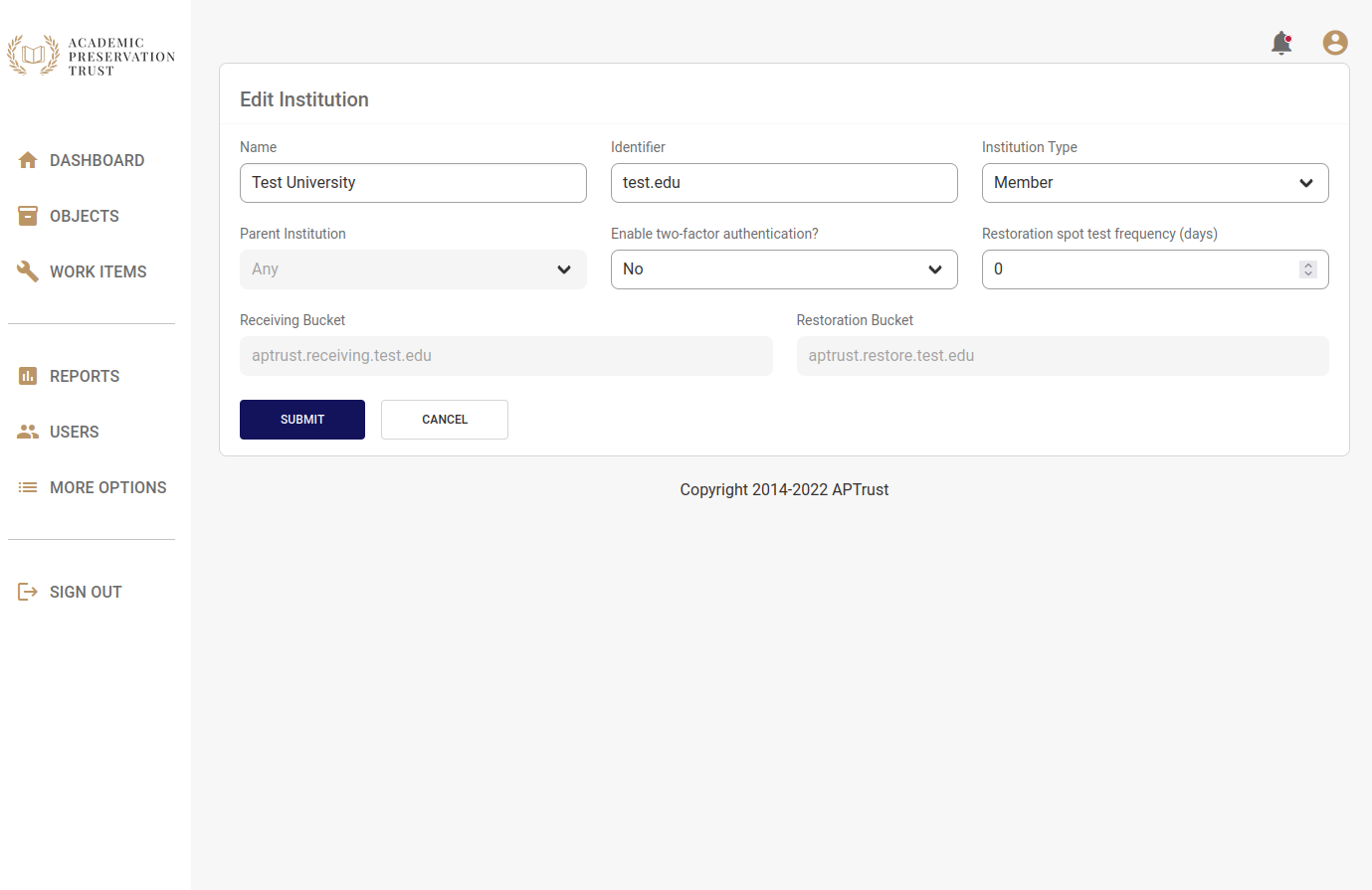Focus the Restoration spot test frequency field

coord(1155,269)
